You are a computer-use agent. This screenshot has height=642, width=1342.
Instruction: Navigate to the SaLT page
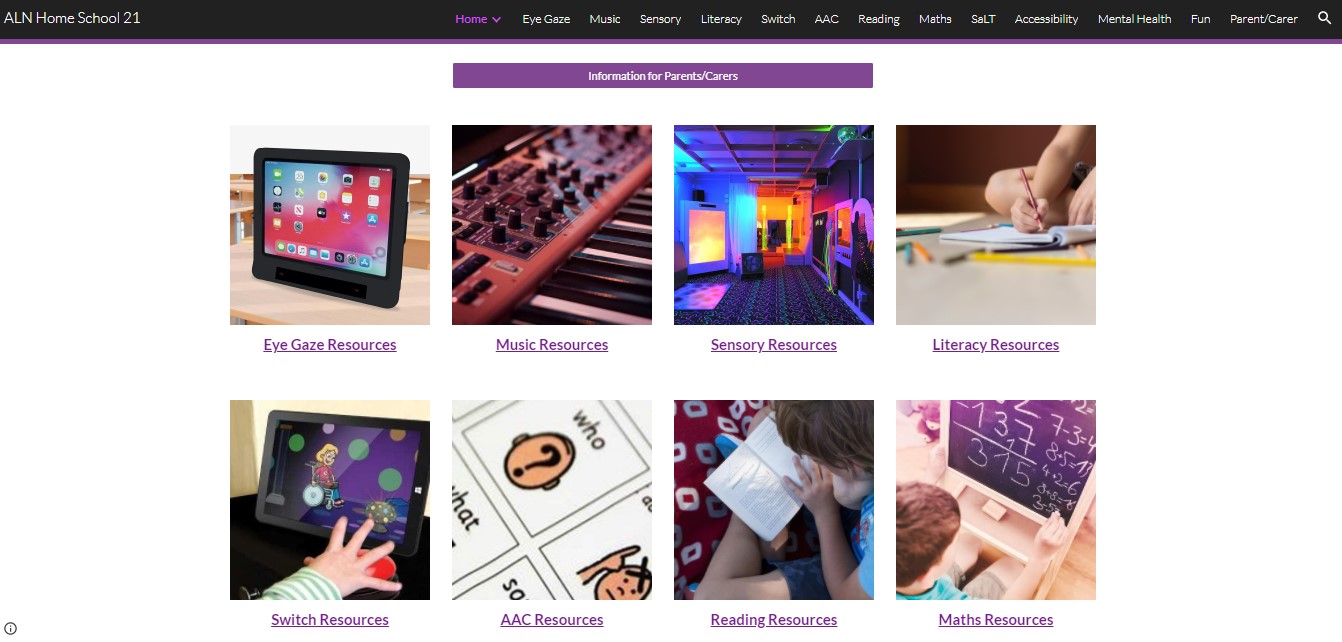tap(983, 19)
